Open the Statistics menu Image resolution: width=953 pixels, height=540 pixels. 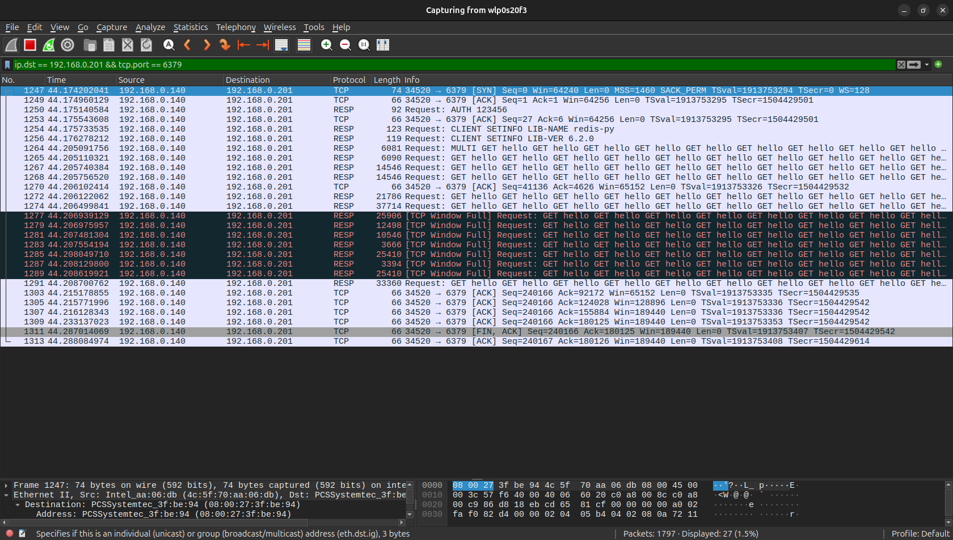tap(190, 27)
